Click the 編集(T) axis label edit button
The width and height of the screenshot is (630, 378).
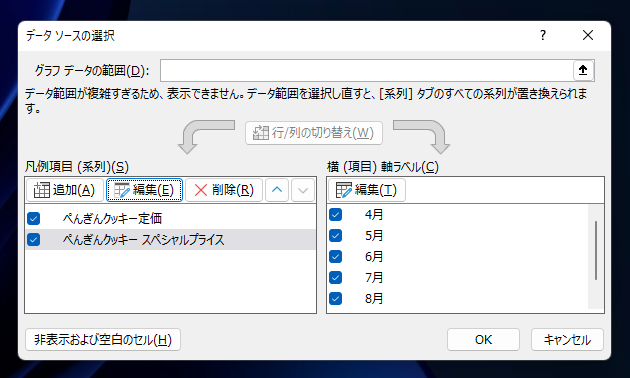367,190
